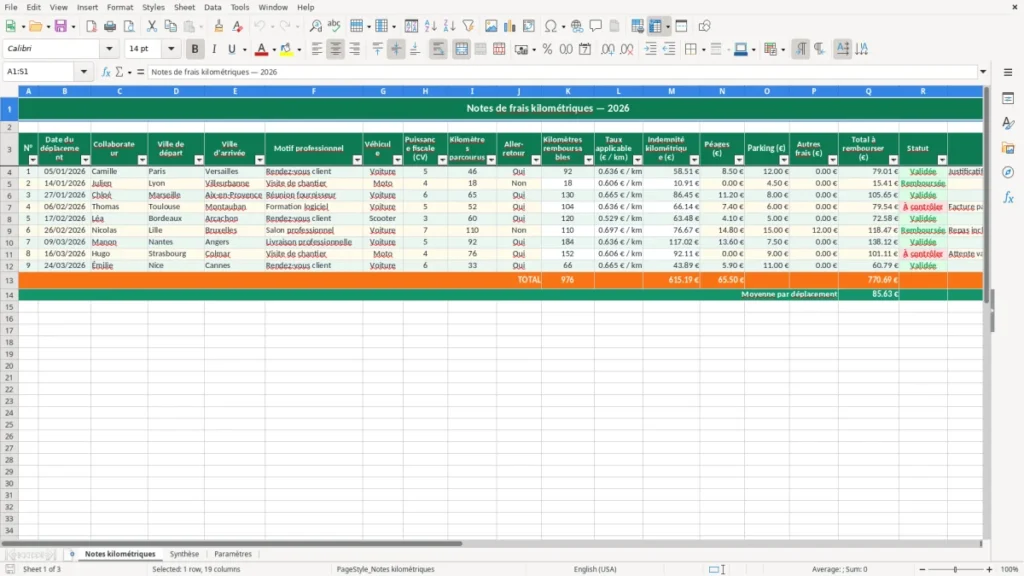Switch to the Synthèse sheet tab
The height and width of the screenshot is (576, 1024).
tap(184, 554)
